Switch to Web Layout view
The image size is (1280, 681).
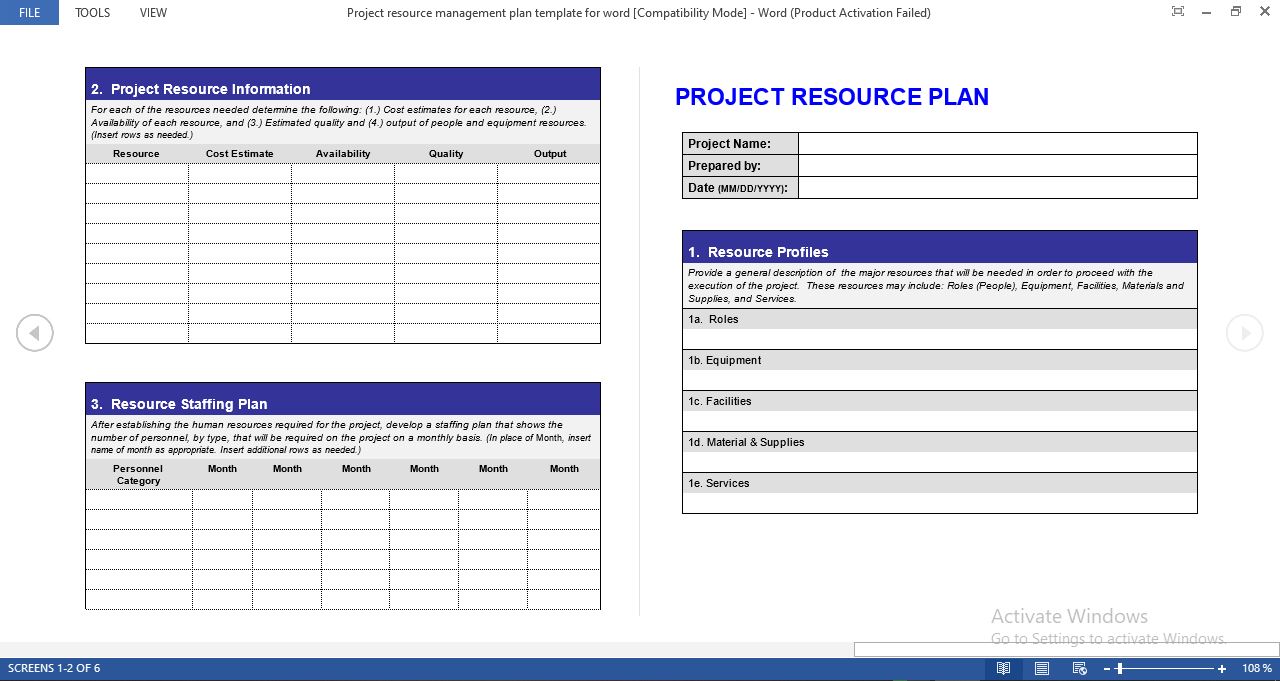click(x=1079, y=668)
